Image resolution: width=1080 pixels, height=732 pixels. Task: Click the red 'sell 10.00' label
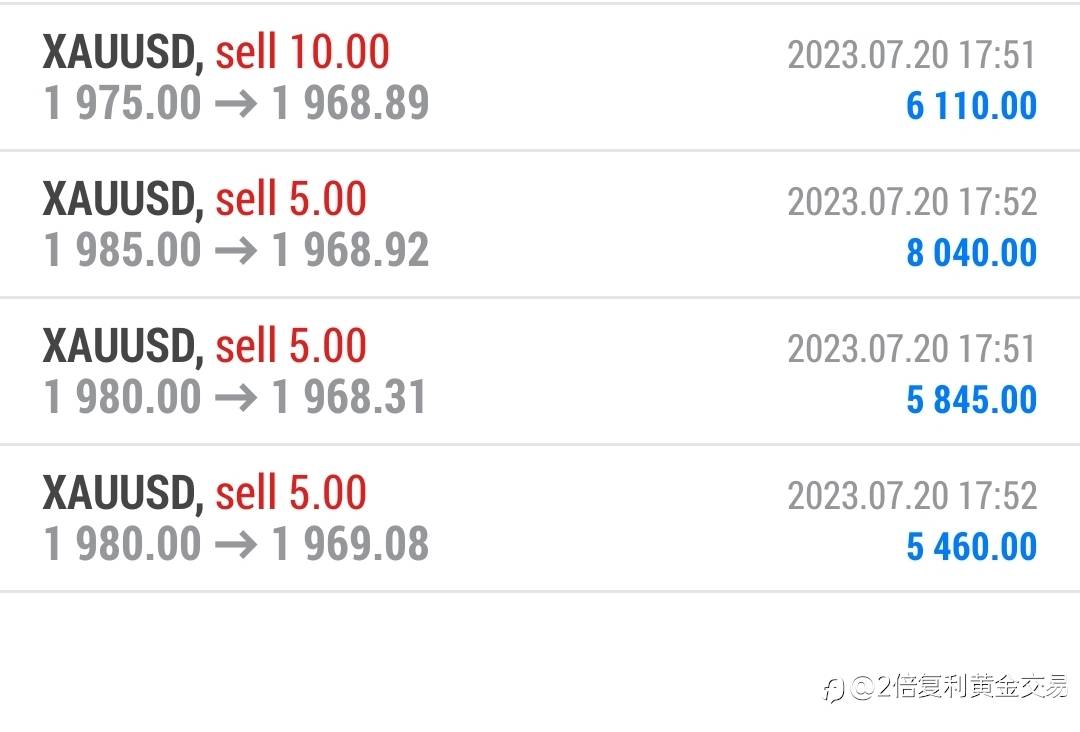[x=302, y=52]
